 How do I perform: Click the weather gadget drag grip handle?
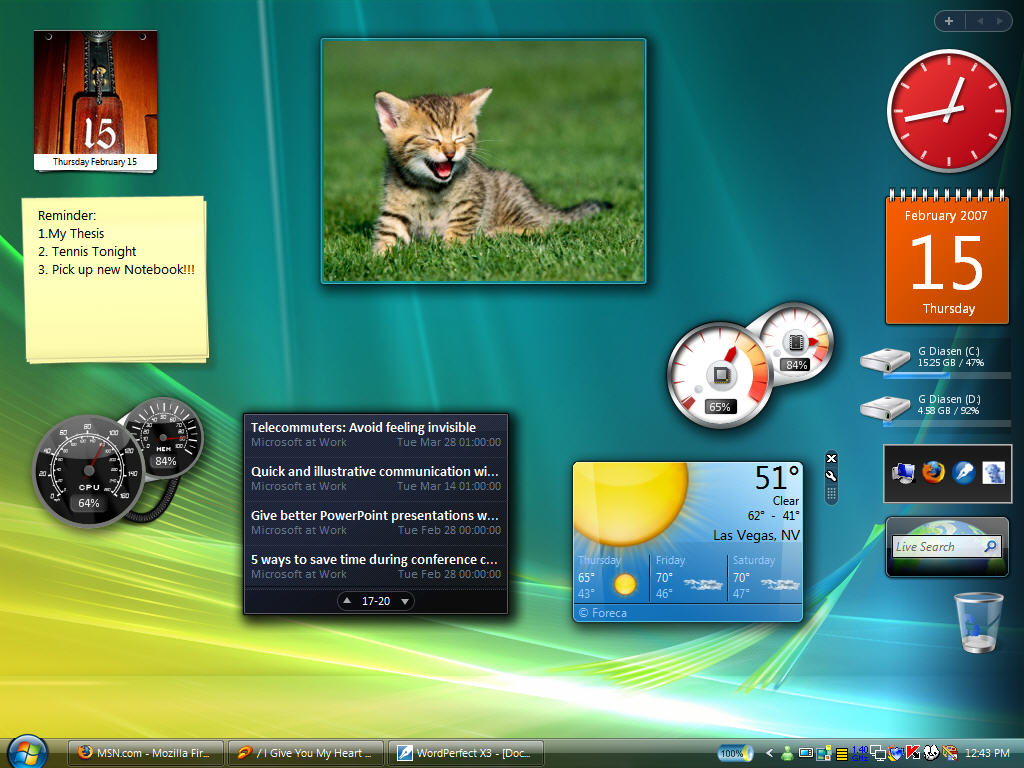point(831,494)
